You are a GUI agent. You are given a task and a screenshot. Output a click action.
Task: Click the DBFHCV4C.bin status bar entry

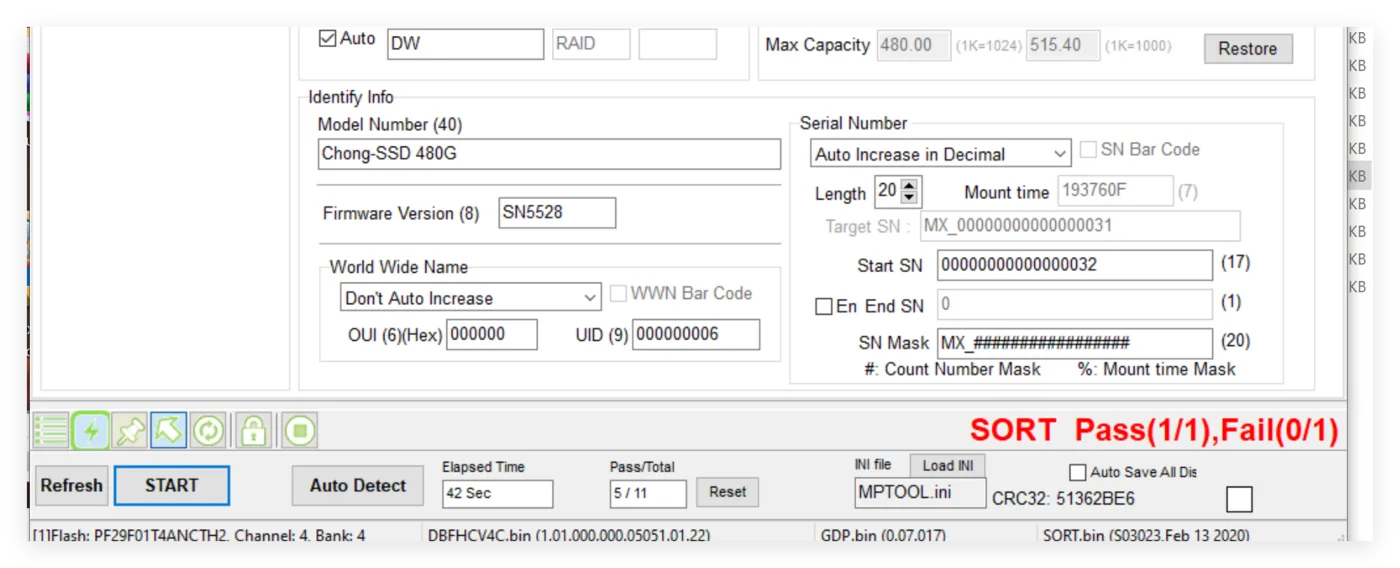pos(569,535)
